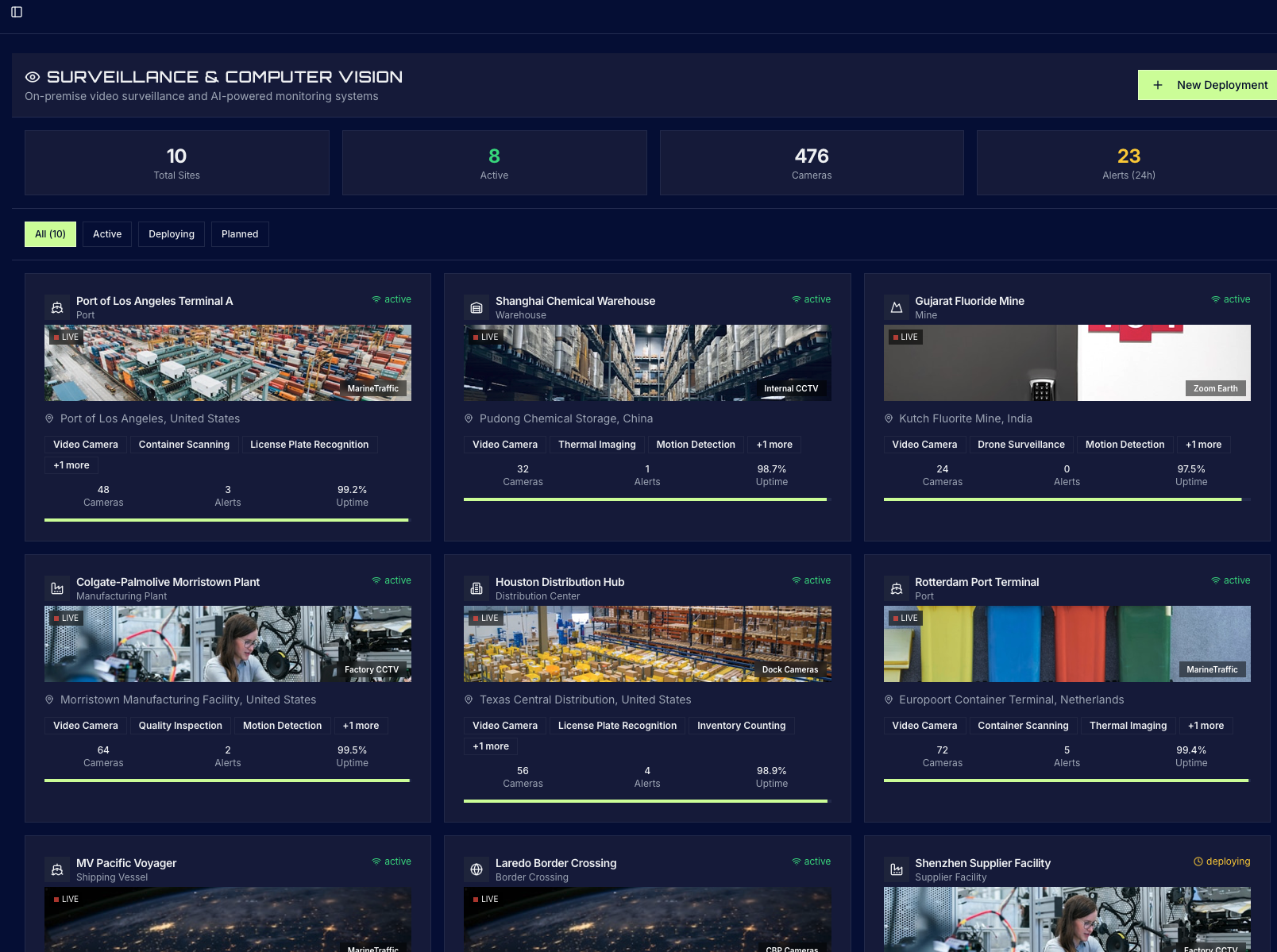Click location pin next to Kutch Fluorite Mine
Viewport: 1277px width, 952px height.
point(889,418)
